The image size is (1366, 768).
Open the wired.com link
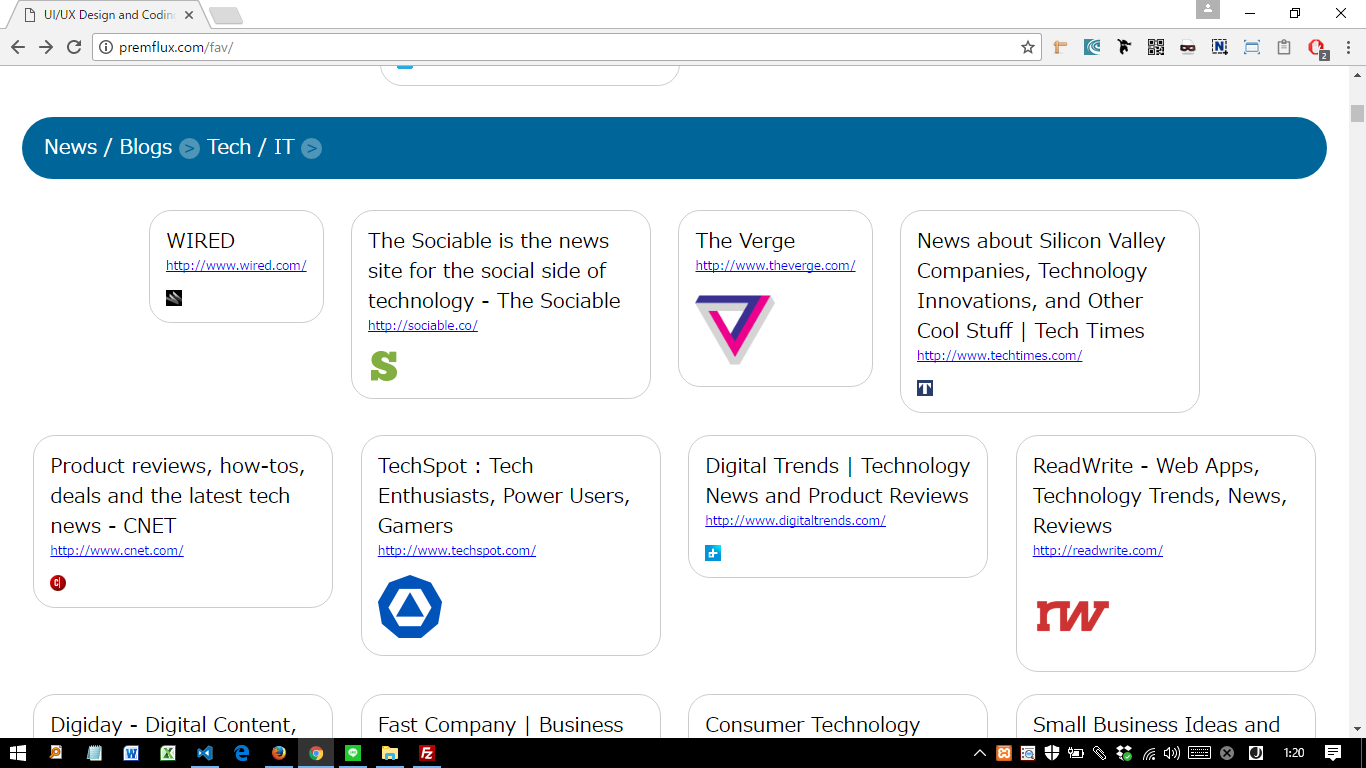(x=236, y=265)
